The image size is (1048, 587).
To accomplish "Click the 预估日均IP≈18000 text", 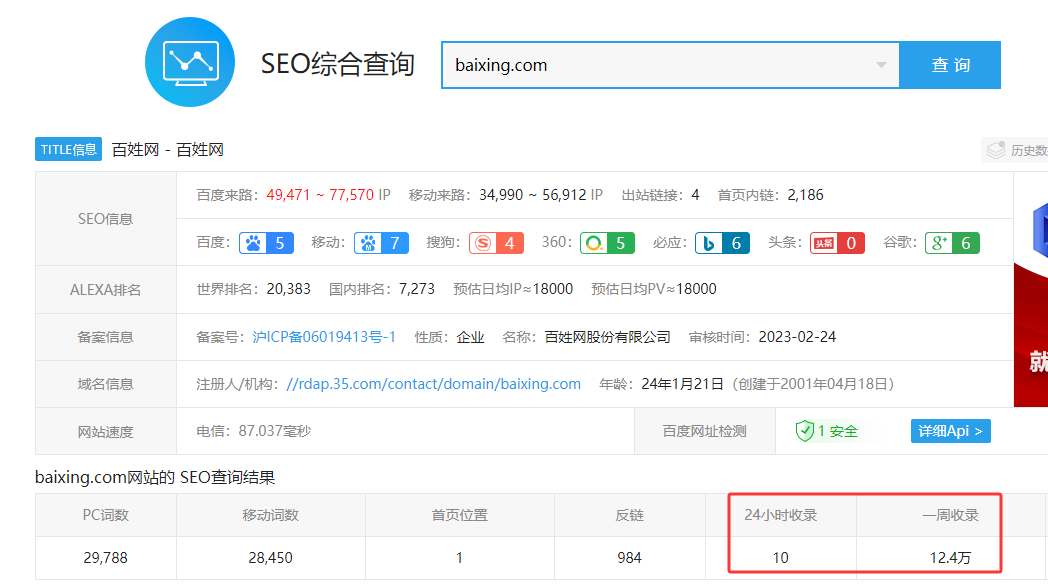I will 513,289.
